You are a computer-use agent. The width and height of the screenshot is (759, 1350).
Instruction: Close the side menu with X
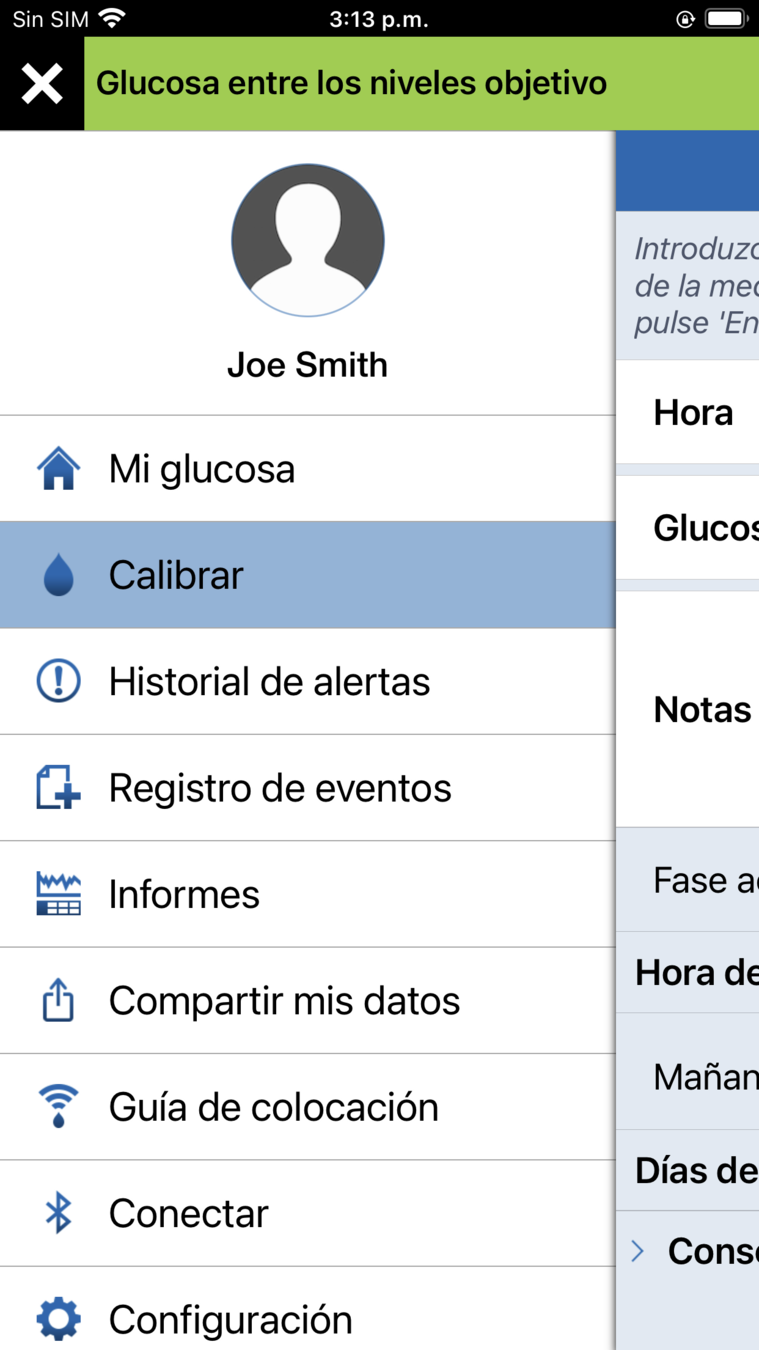tap(42, 84)
